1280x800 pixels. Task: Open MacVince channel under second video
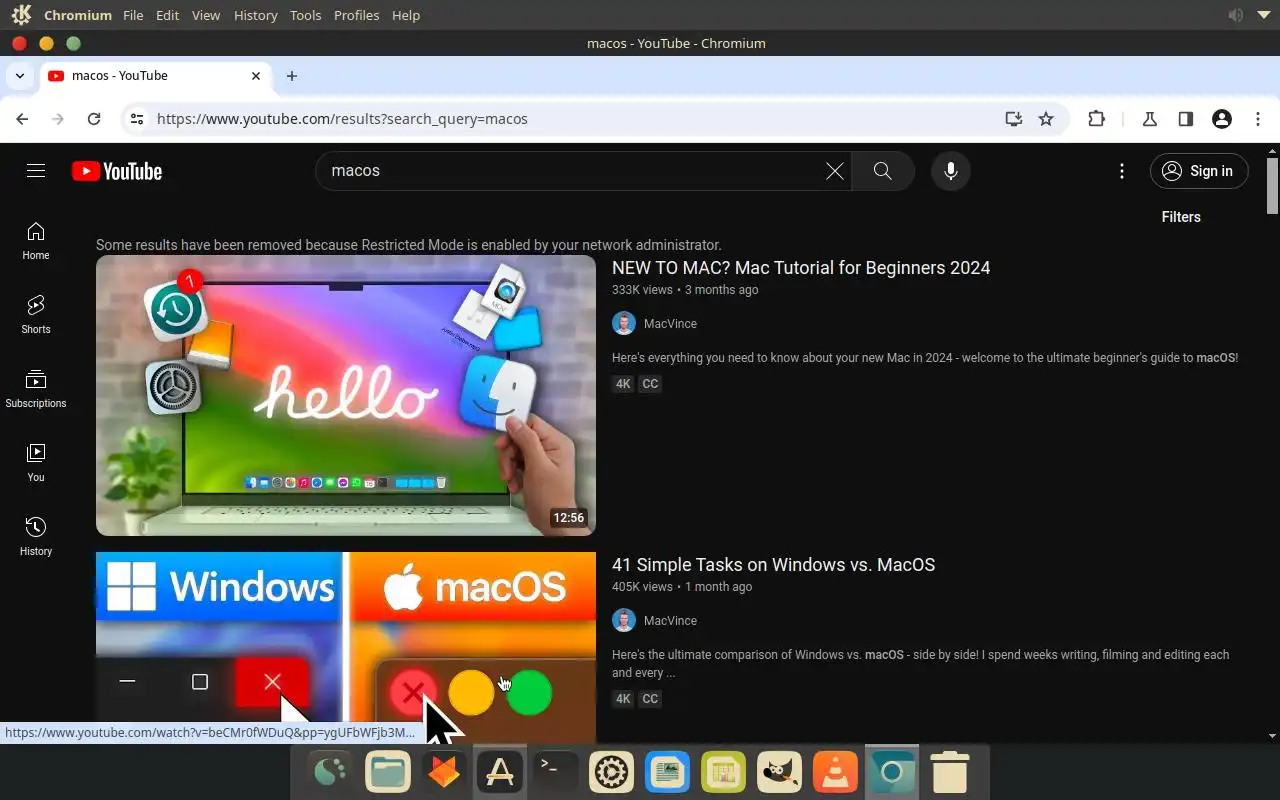pos(670,621)
